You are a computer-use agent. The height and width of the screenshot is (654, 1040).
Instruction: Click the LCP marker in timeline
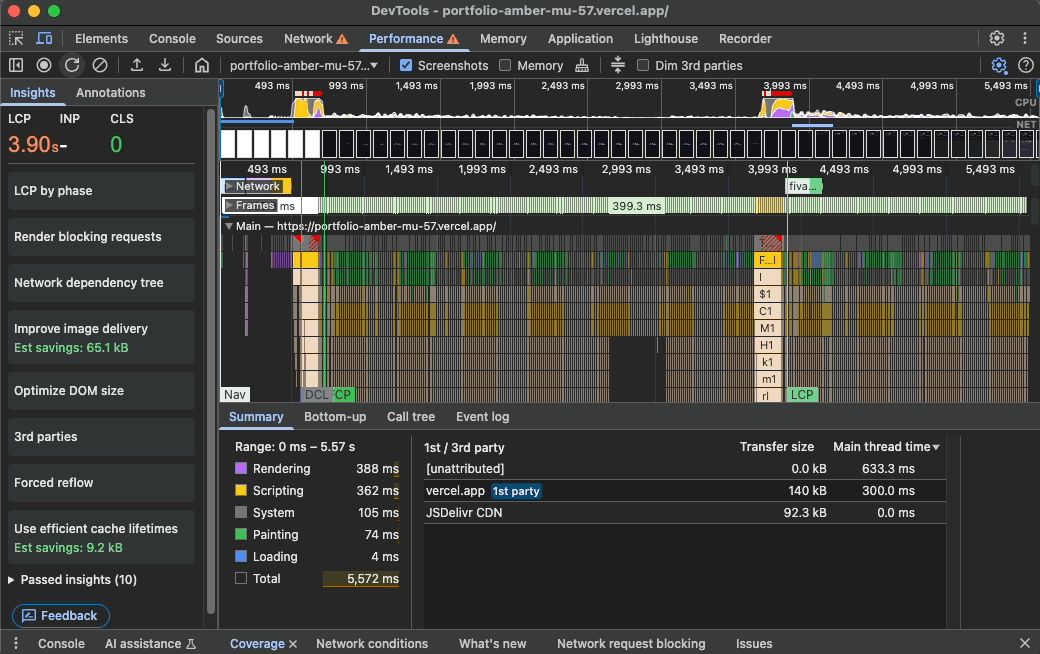click(802, 395)
